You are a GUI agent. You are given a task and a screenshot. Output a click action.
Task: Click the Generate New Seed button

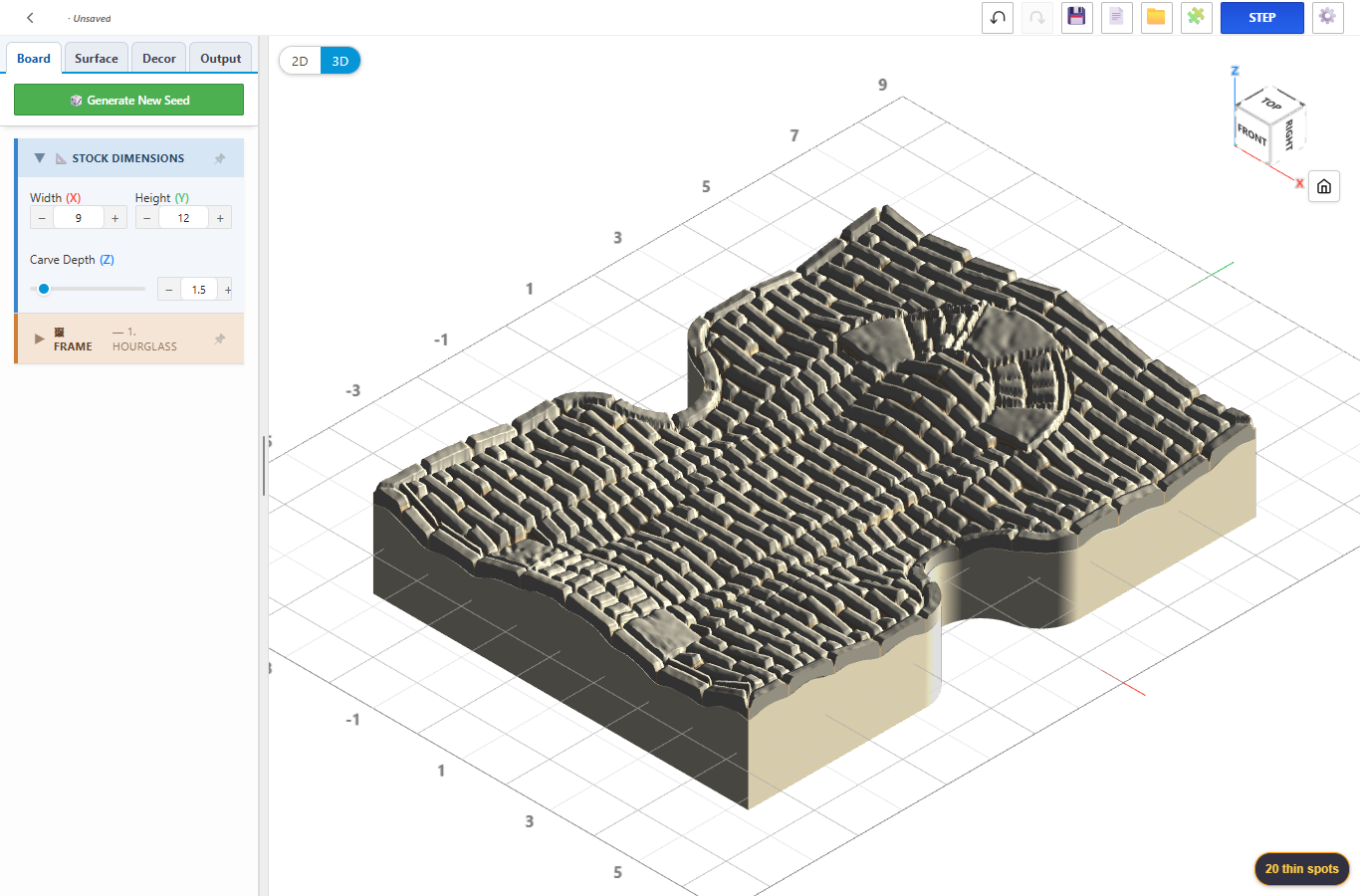(128, 100)
